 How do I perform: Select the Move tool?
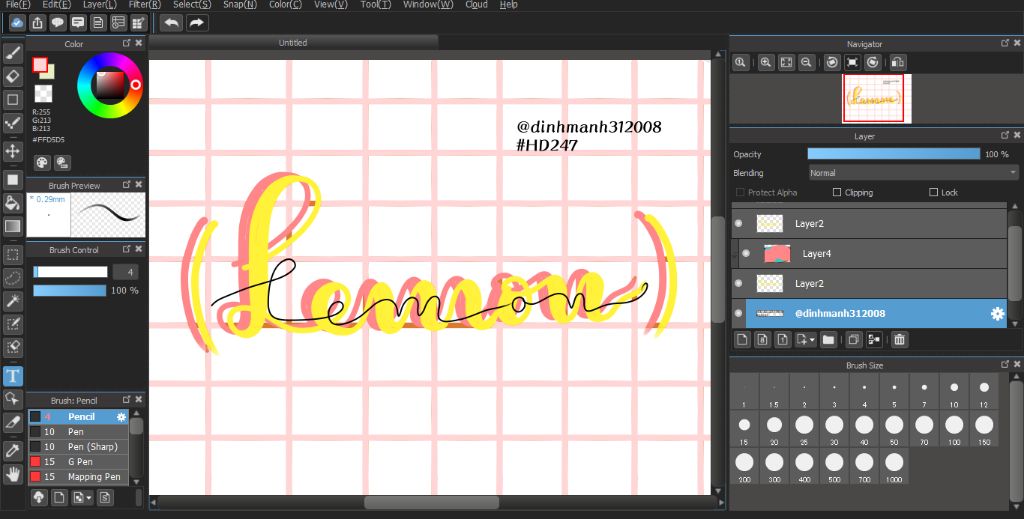pyautogui.click(x=12, y=151)
